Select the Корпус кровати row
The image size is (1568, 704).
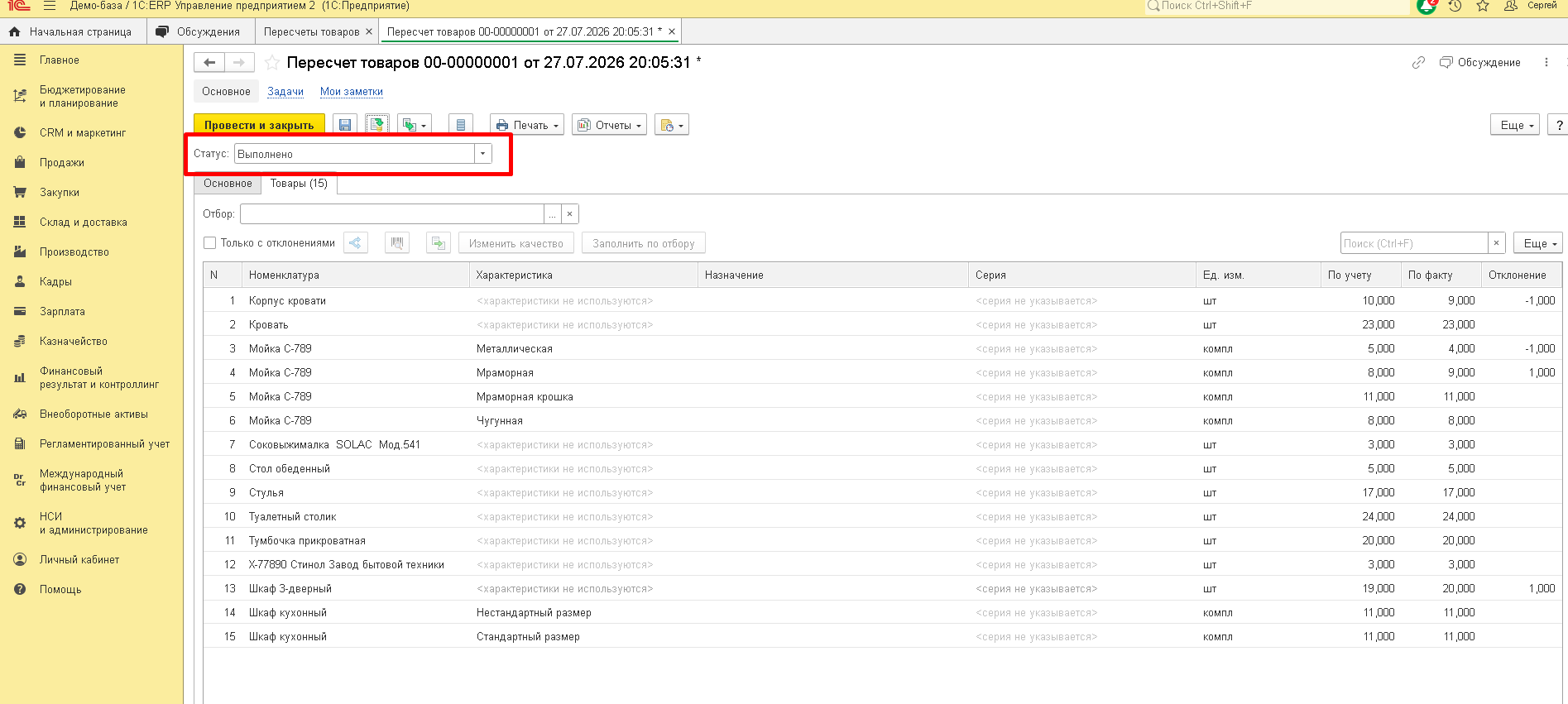[x=882, y=300]
